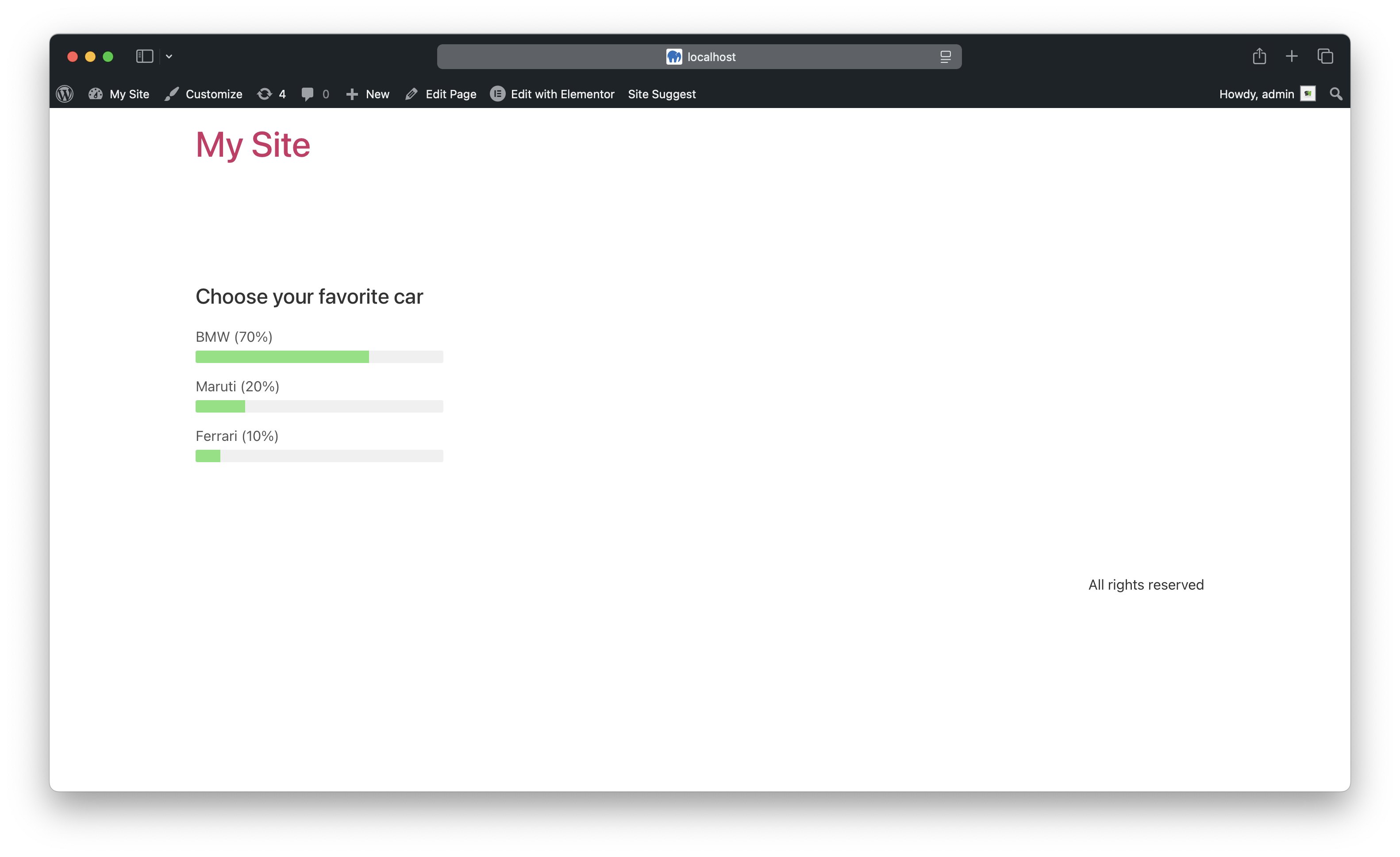This screenshot has height=857, width=1400.
Task: Click the 'All rights reserved' footer text
Action: (1146, 584)
